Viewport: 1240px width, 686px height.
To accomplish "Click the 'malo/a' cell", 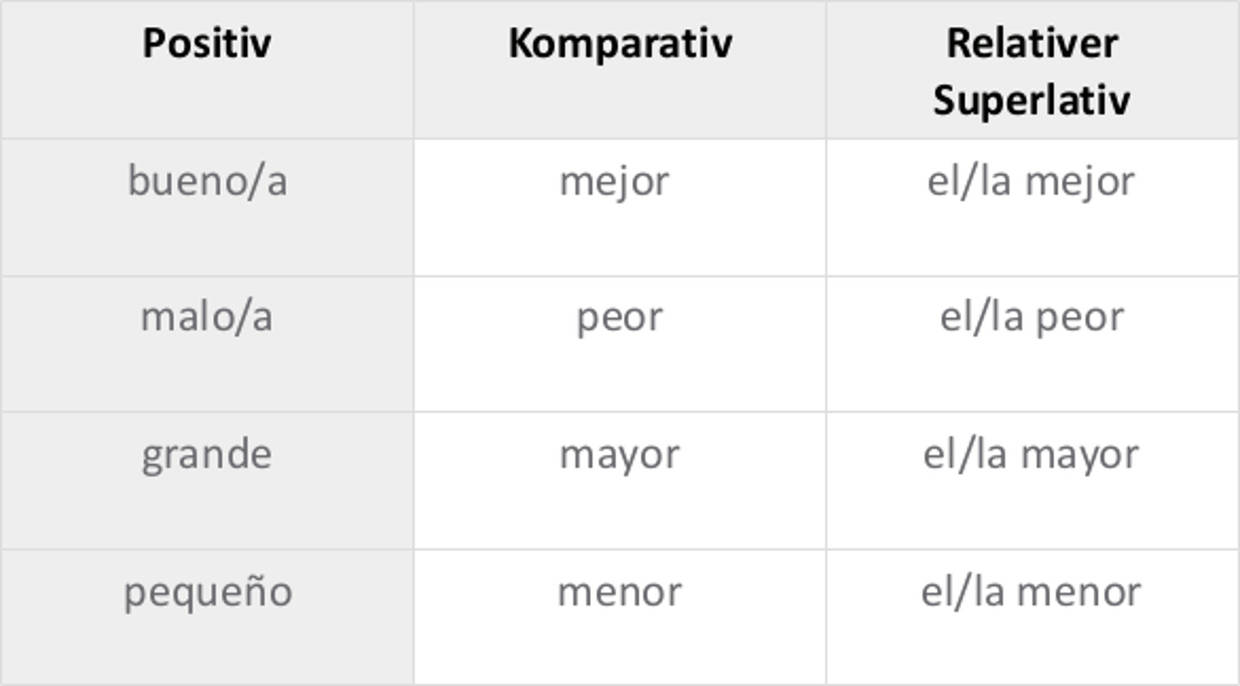I will tap(206, 318).
